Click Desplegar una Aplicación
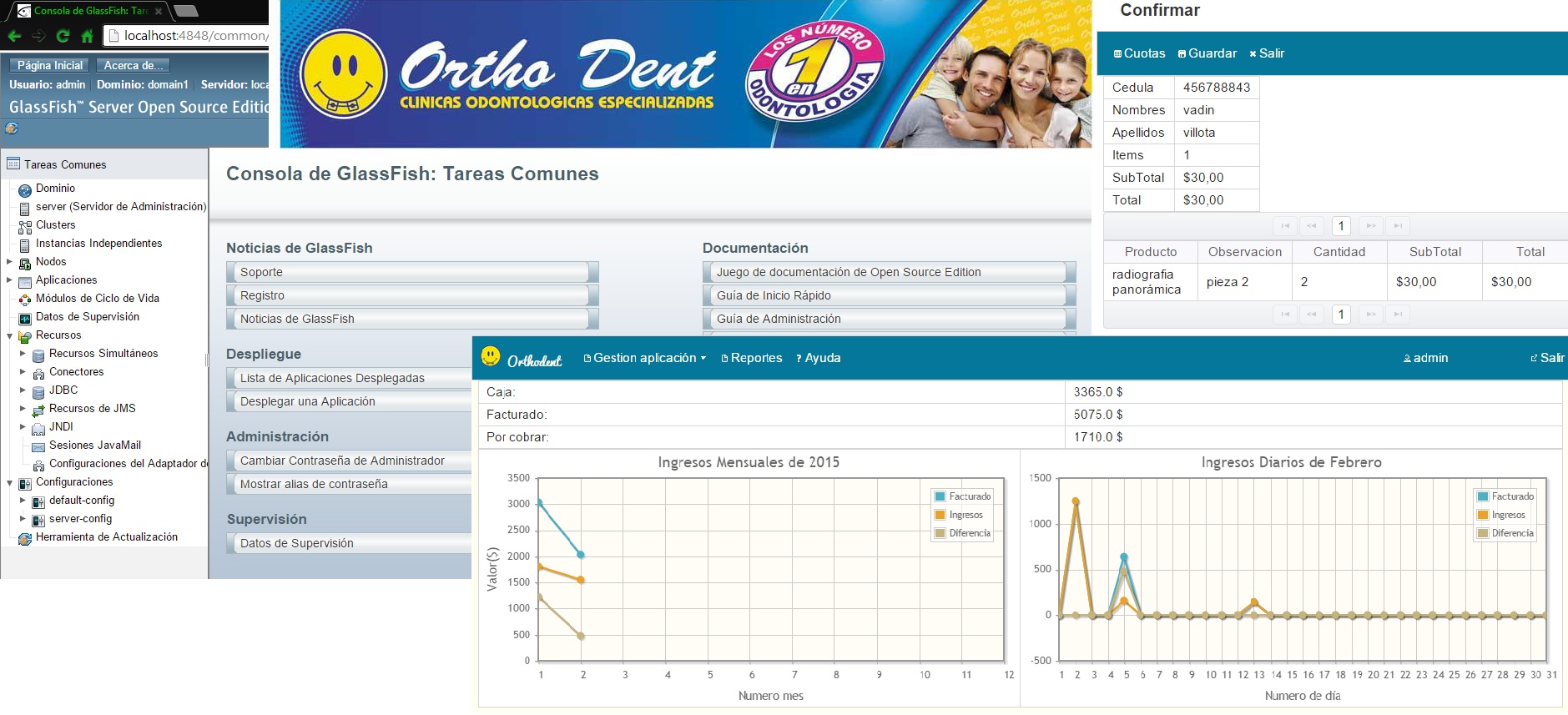1568x715 pixels. tap(349, 401)
